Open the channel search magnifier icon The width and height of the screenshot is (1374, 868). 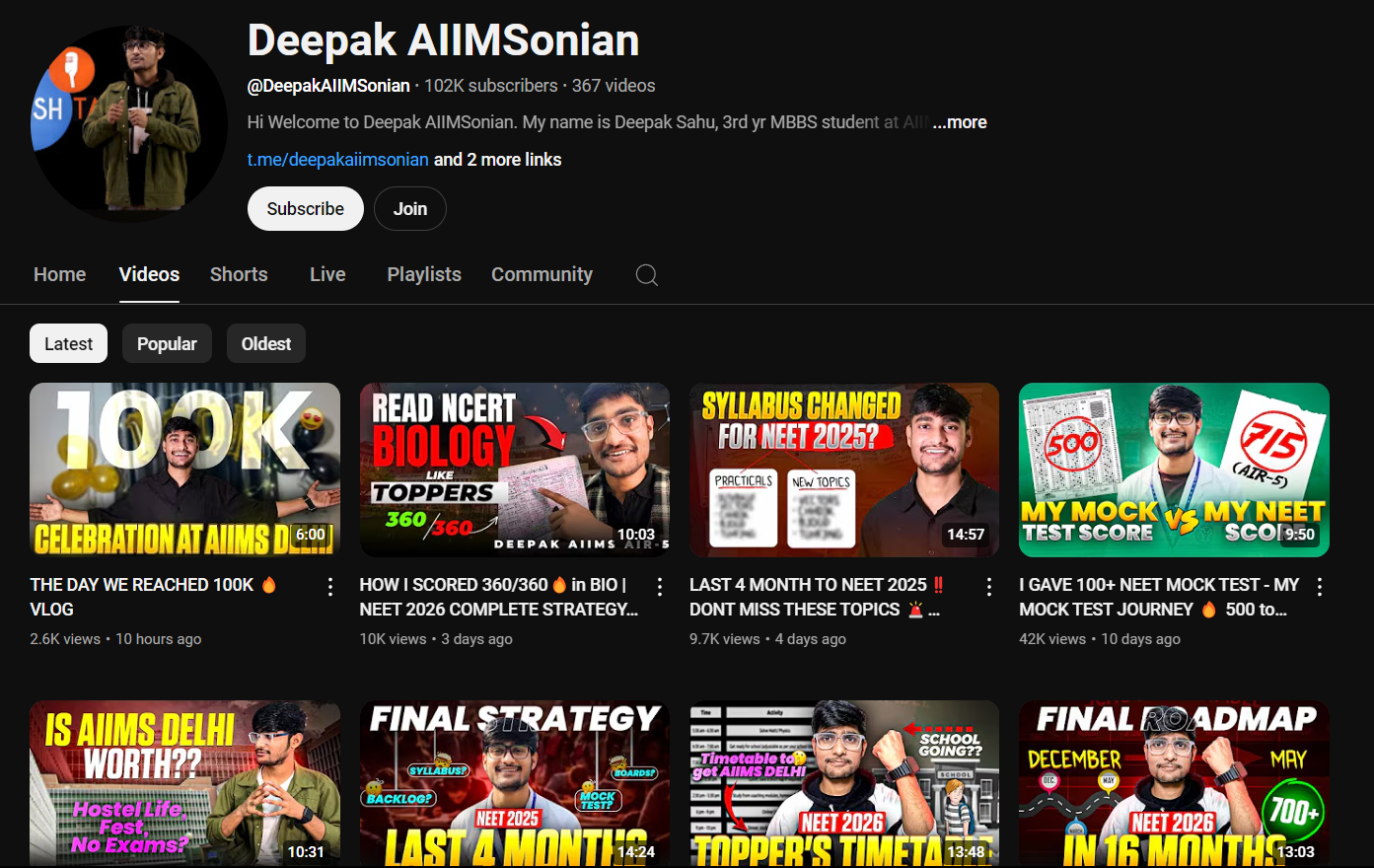click(x=647, y=275)
